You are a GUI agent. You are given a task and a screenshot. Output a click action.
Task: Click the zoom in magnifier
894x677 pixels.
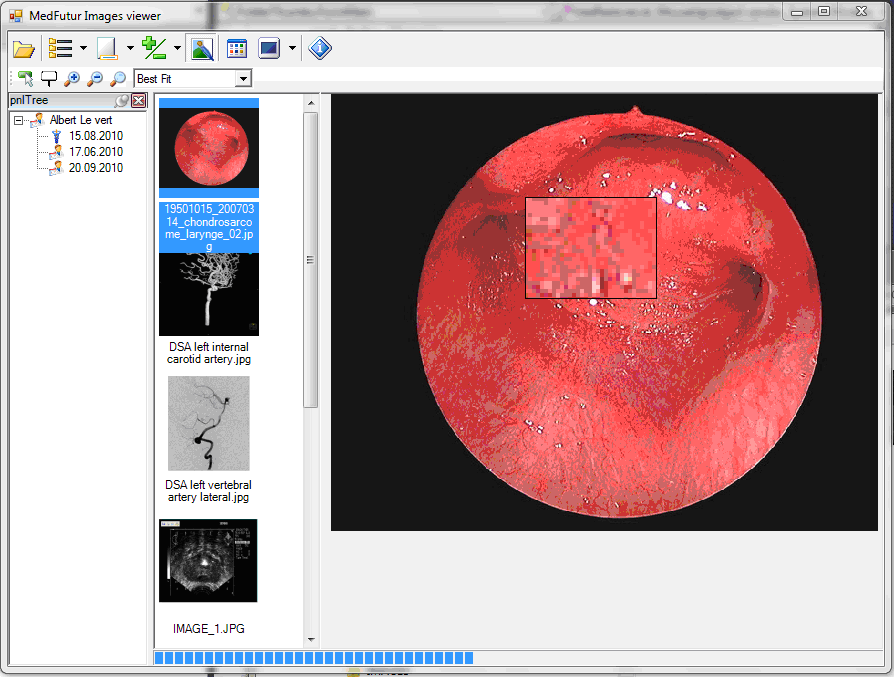coord(72,79)
